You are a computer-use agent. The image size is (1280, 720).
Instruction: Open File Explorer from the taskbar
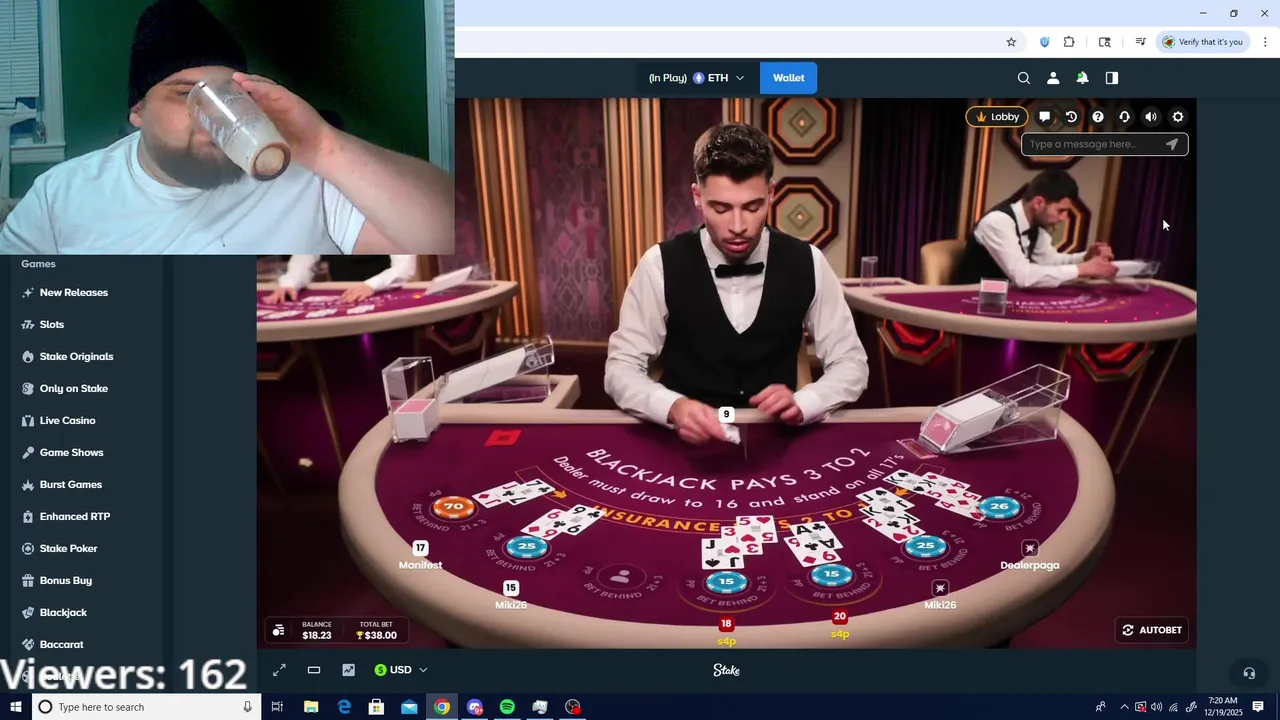[311, 707]
